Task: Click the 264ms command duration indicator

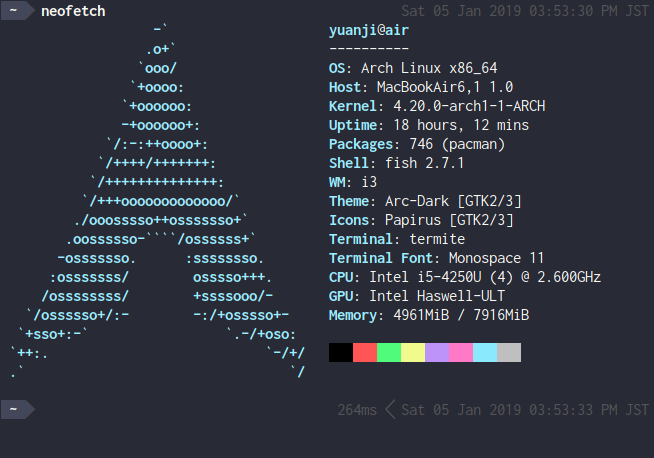Action: pos(357,409)
